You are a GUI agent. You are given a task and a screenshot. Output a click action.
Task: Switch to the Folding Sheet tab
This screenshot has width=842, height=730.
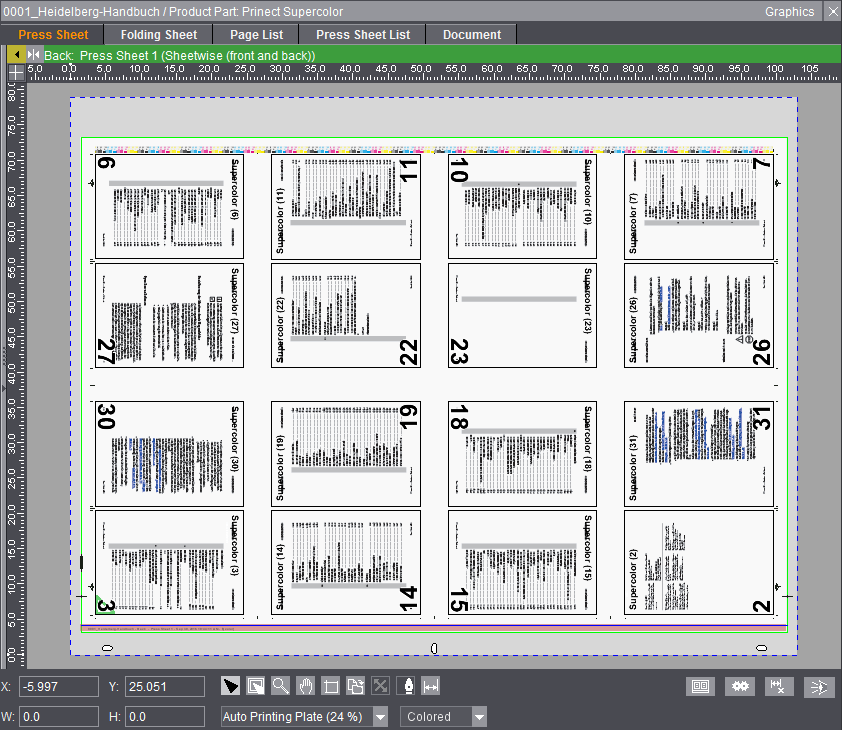(158, 34)
